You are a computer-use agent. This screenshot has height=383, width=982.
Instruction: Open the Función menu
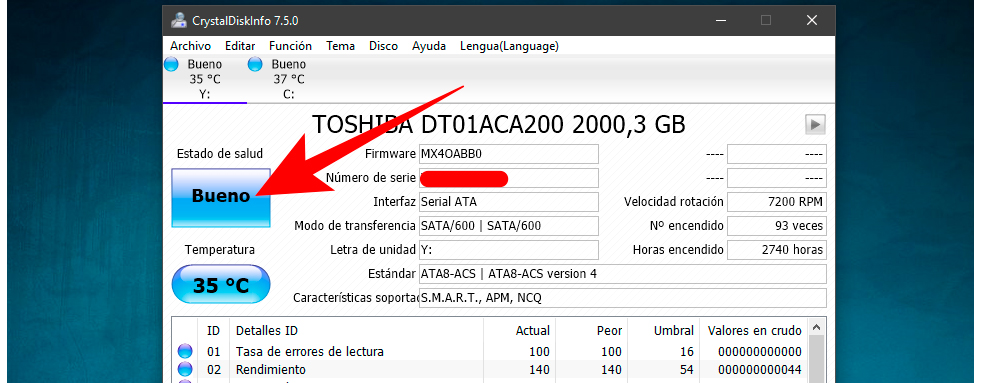291,46
